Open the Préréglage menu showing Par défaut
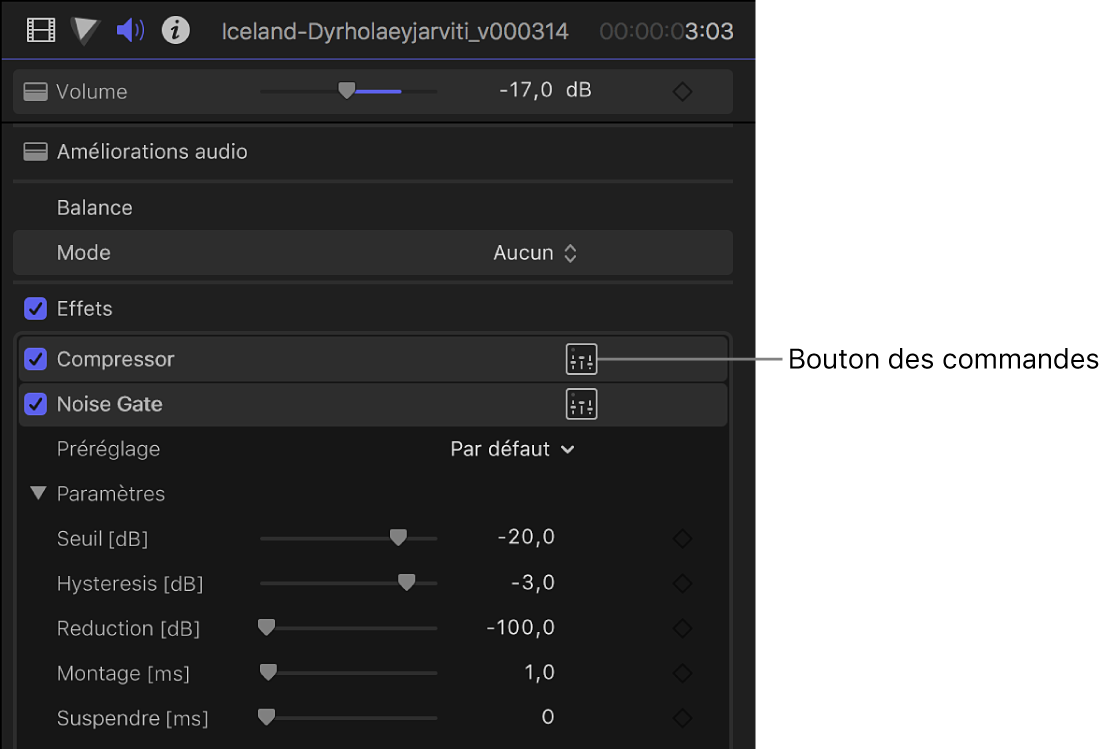 pyautogui.click(x=513, y=449)
